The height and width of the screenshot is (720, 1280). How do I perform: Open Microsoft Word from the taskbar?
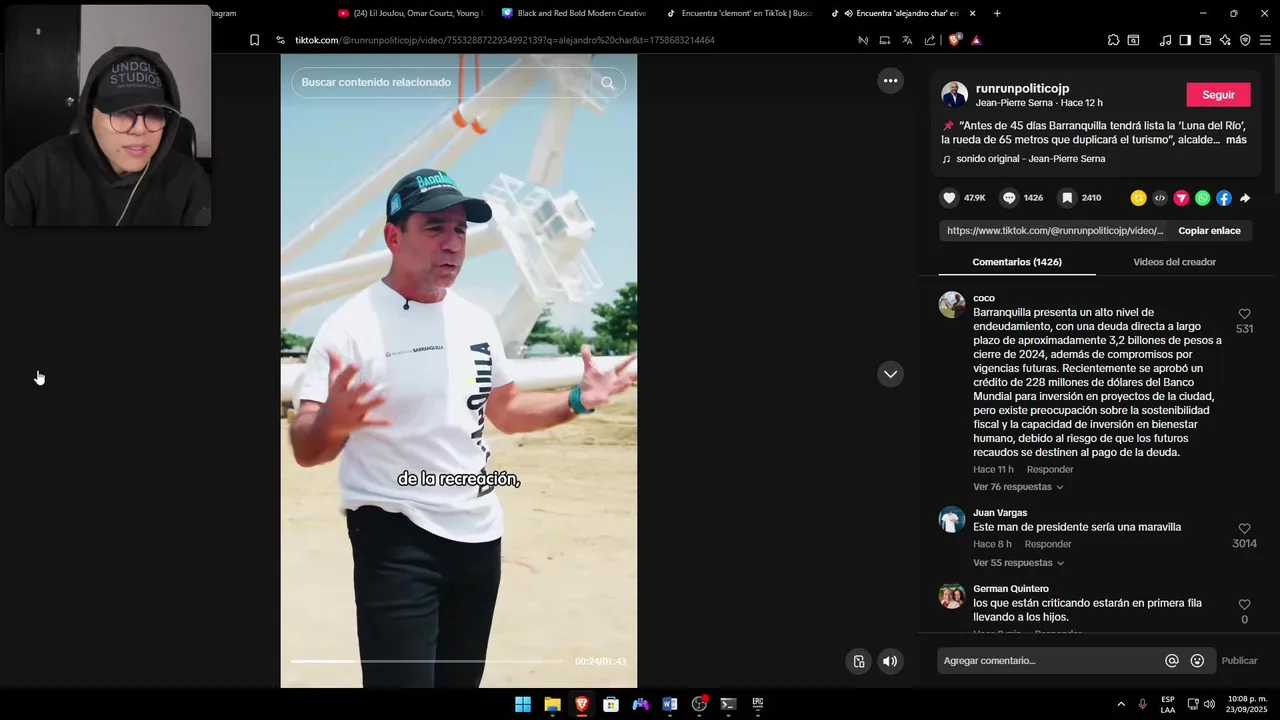(670, 704)
